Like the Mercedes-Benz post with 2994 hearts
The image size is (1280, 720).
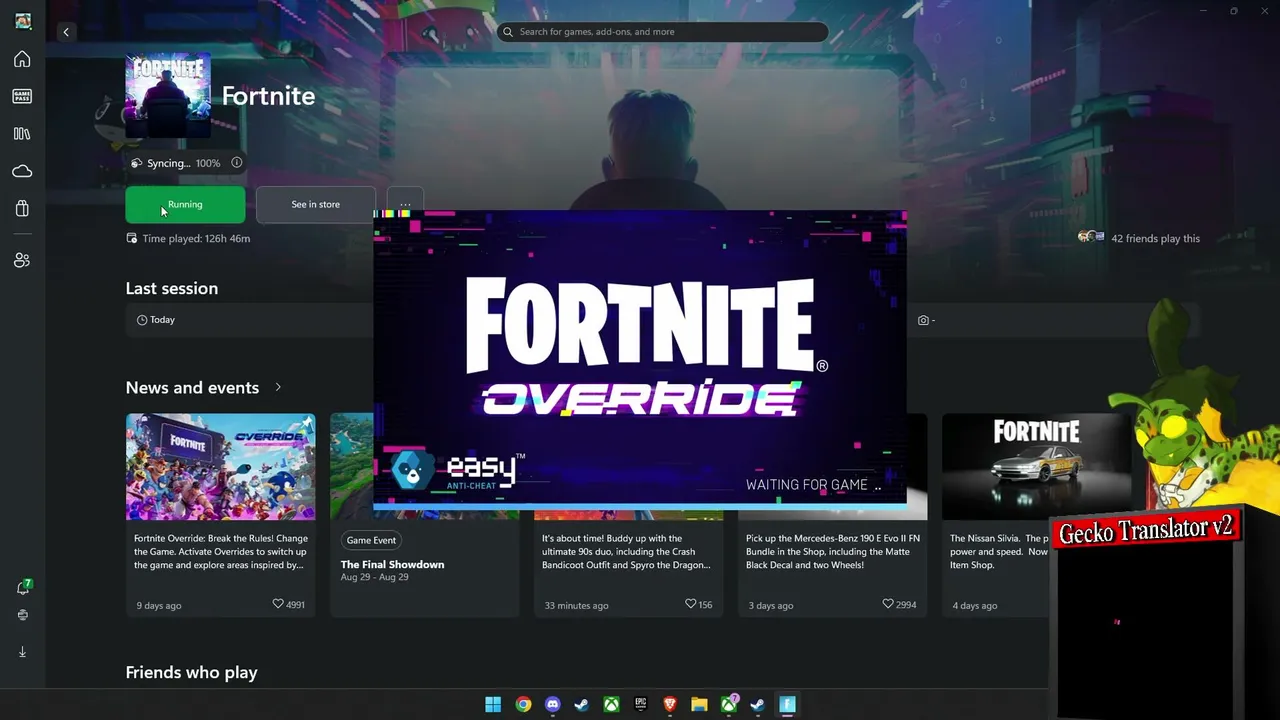point(888,604)
